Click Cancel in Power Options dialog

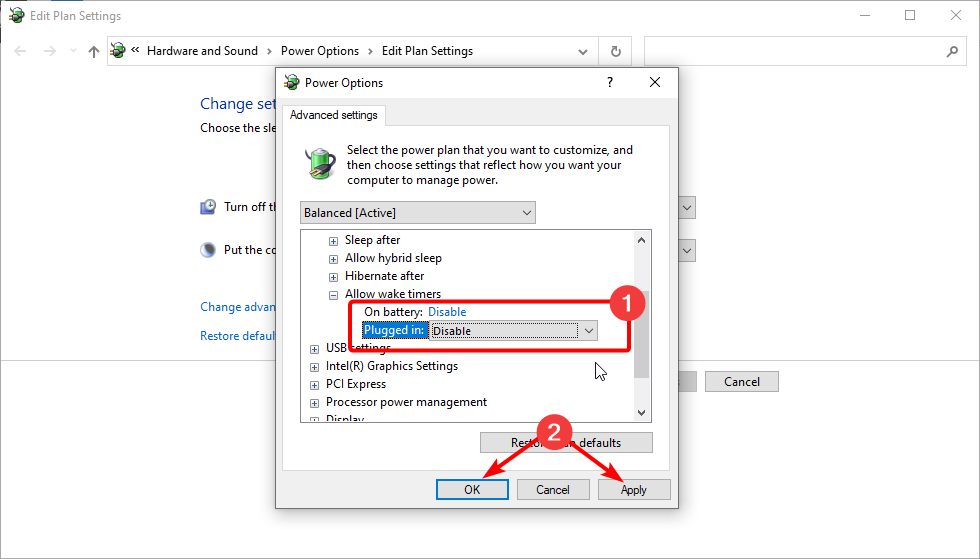click(552, 490)
